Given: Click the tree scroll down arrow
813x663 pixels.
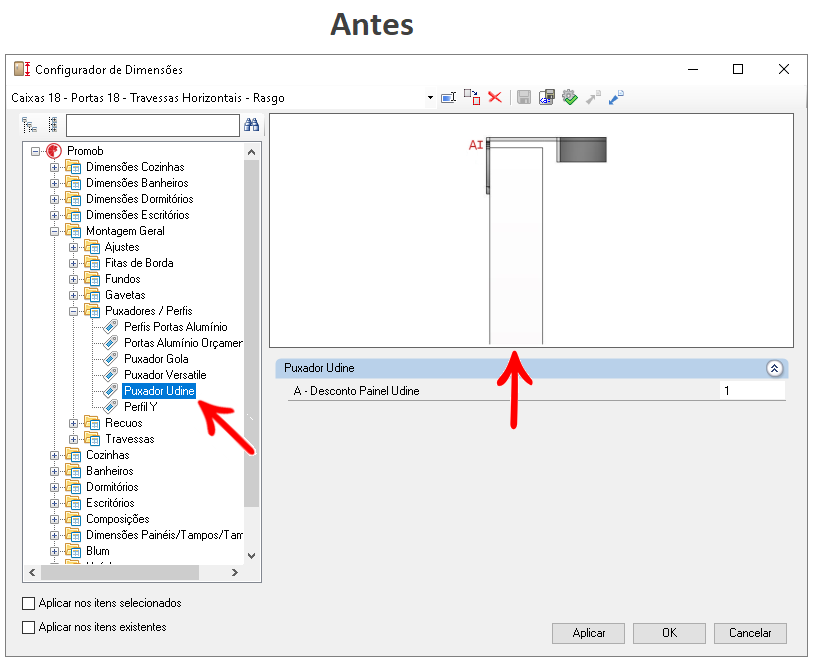Looking at the screenshot, I should tap(251, 556).
